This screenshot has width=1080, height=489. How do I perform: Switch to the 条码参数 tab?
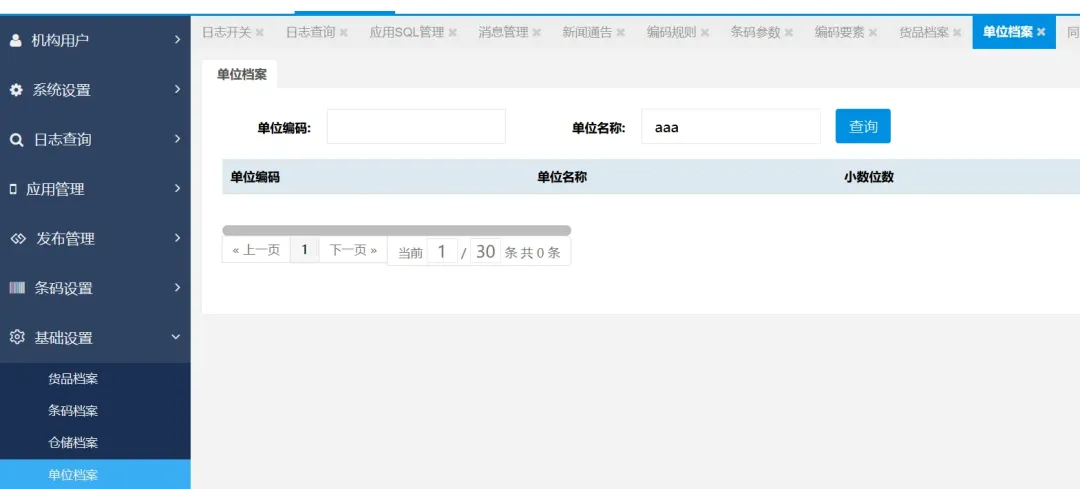756,32
